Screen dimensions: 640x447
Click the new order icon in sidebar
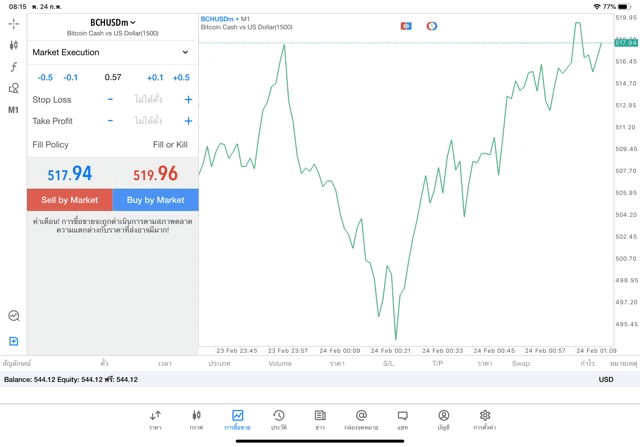(13, 341)
